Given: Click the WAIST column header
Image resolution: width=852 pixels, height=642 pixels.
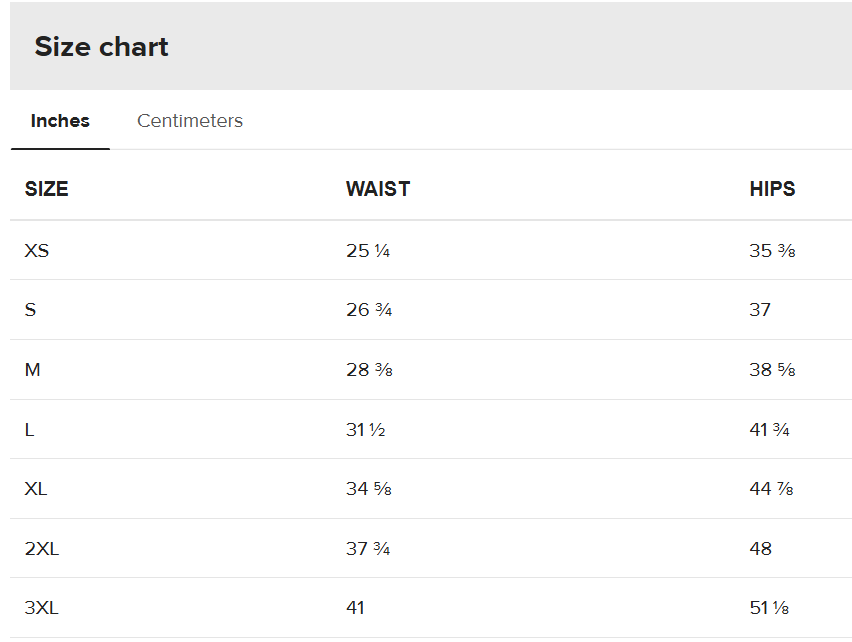Looking at the screenshot, I should pyautogui.click(x=378, y=189).
